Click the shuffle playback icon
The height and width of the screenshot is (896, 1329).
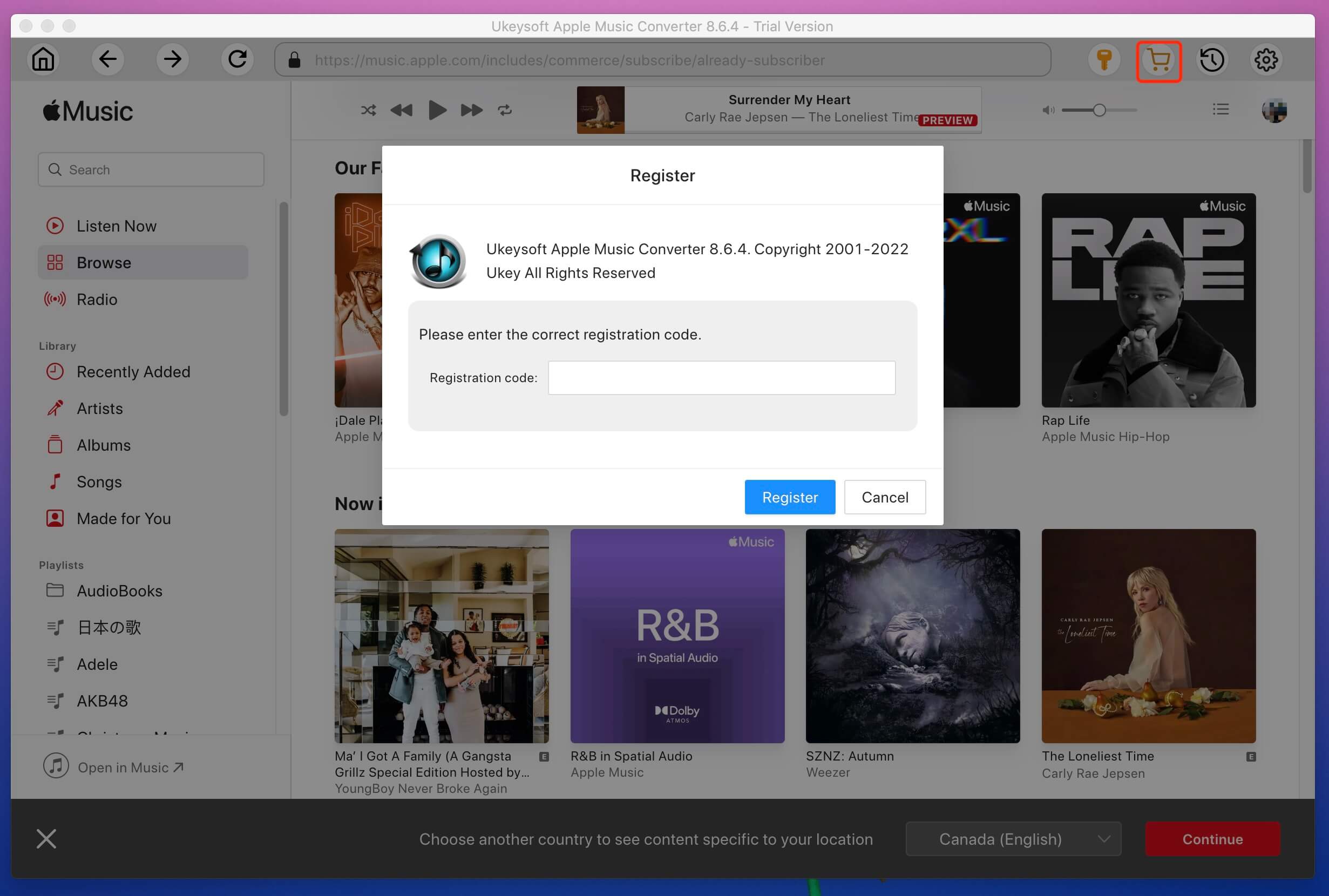(368, 110)
